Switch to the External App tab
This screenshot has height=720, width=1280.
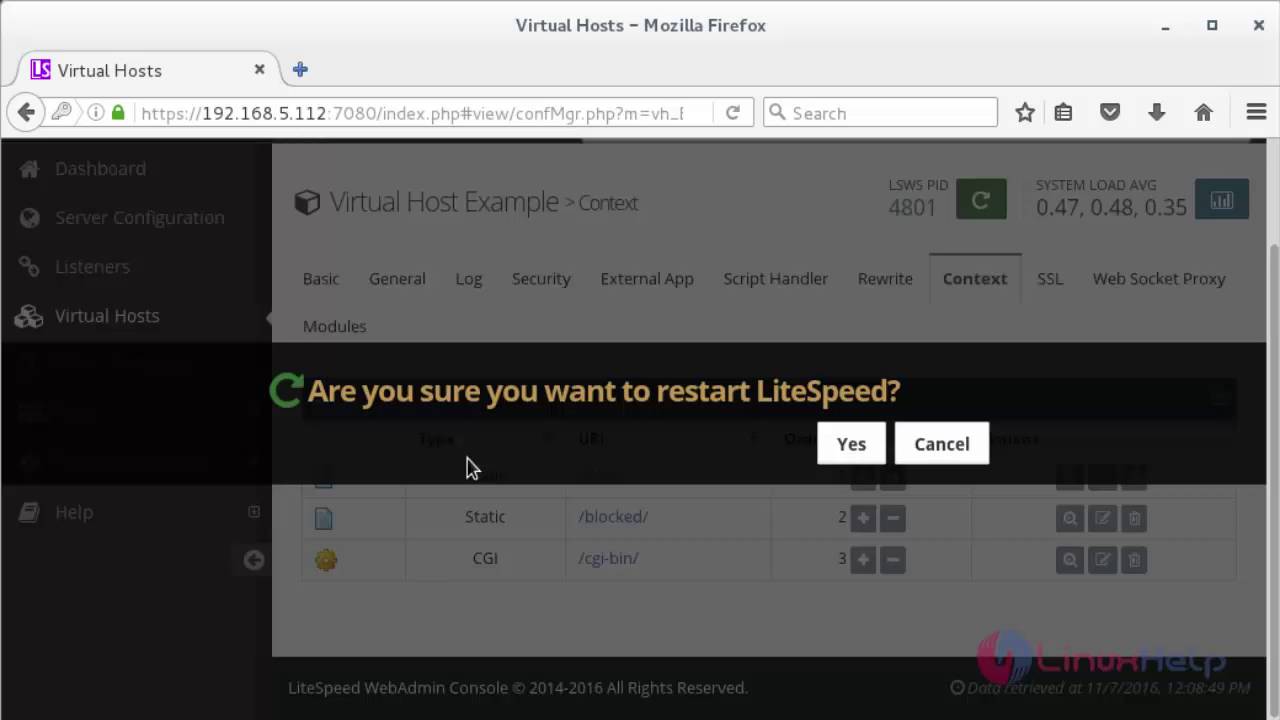click(x=647, y=279)
